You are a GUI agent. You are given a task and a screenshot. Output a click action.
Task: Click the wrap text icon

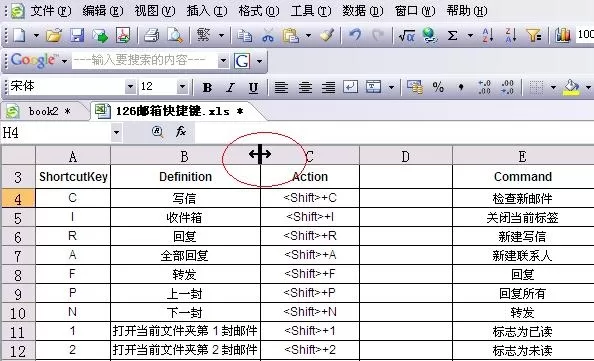point(350,87)
